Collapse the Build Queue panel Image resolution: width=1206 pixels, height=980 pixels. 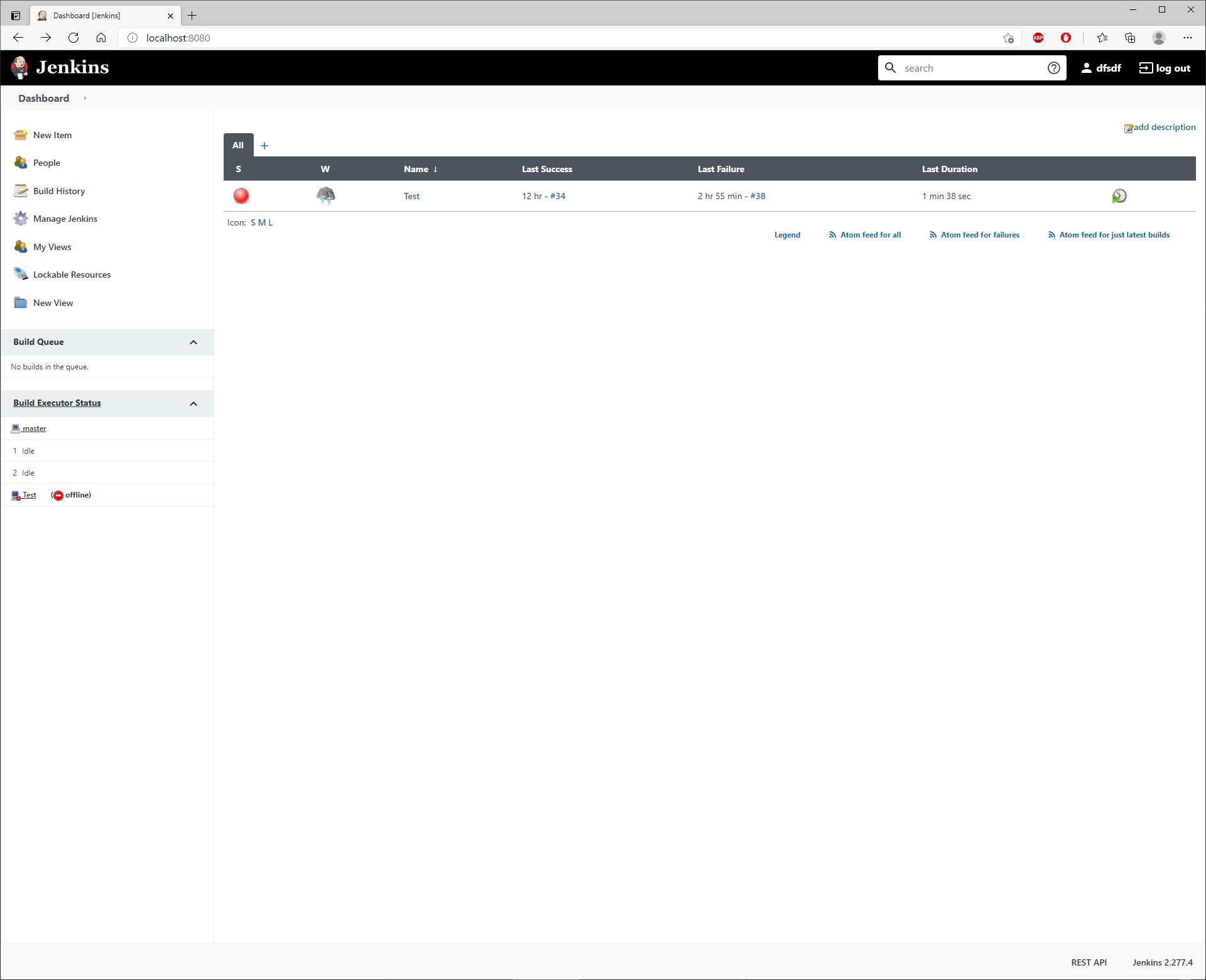click(x=193, y=342)
